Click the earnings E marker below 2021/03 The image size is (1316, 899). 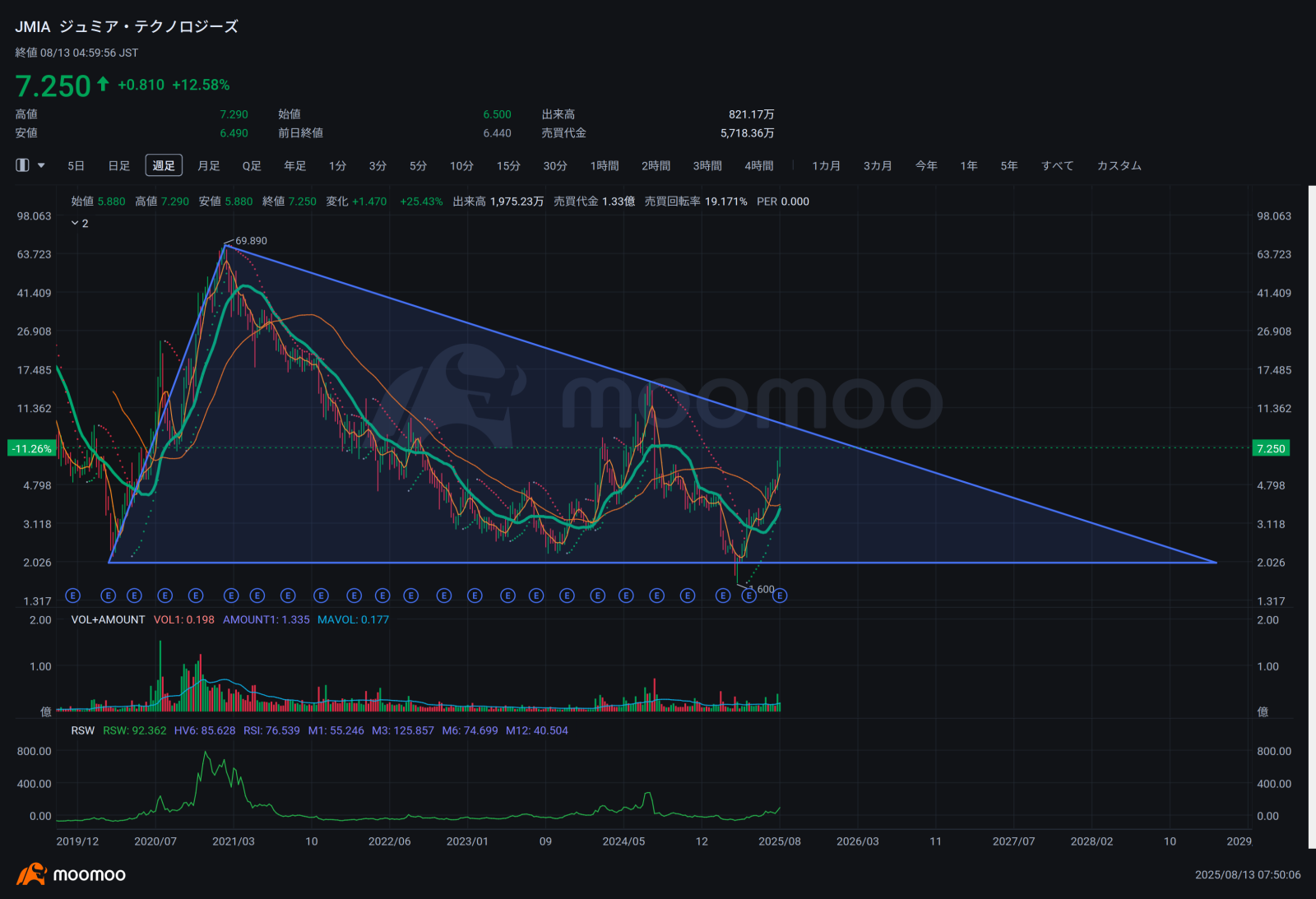tap(231, 595)
